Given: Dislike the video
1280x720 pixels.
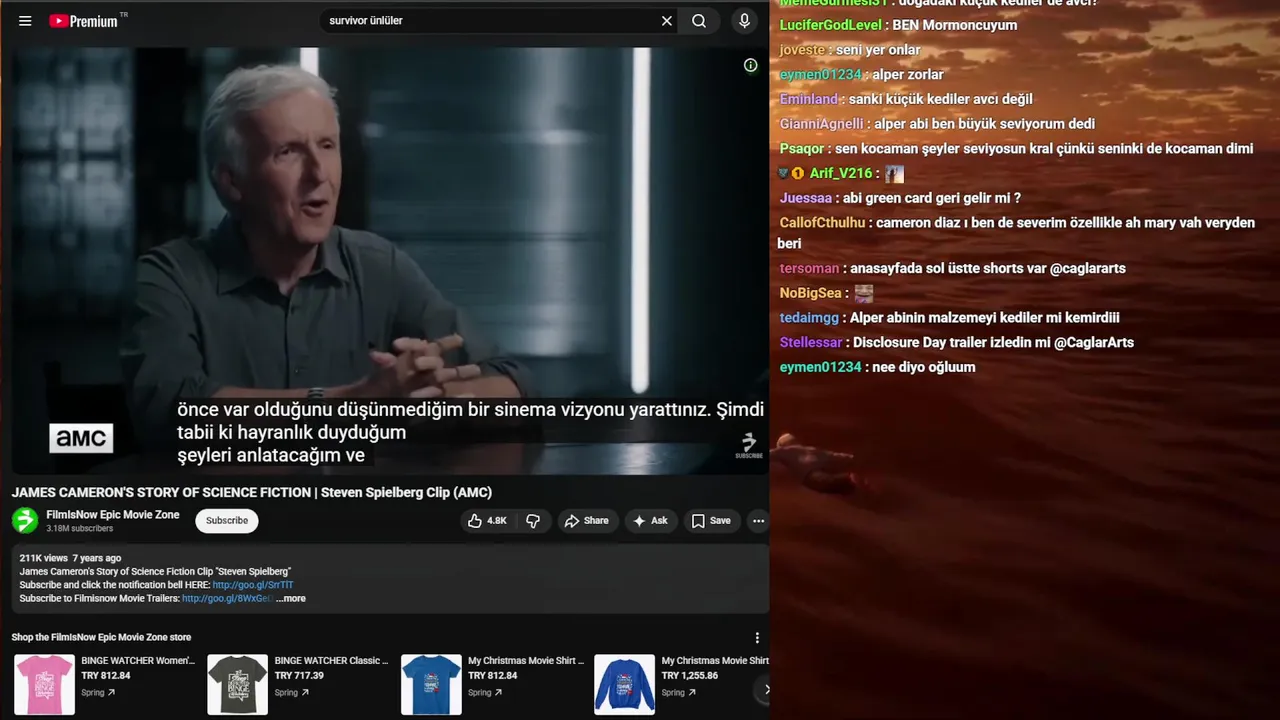Looking at the screenshot, I should point(533,521).
